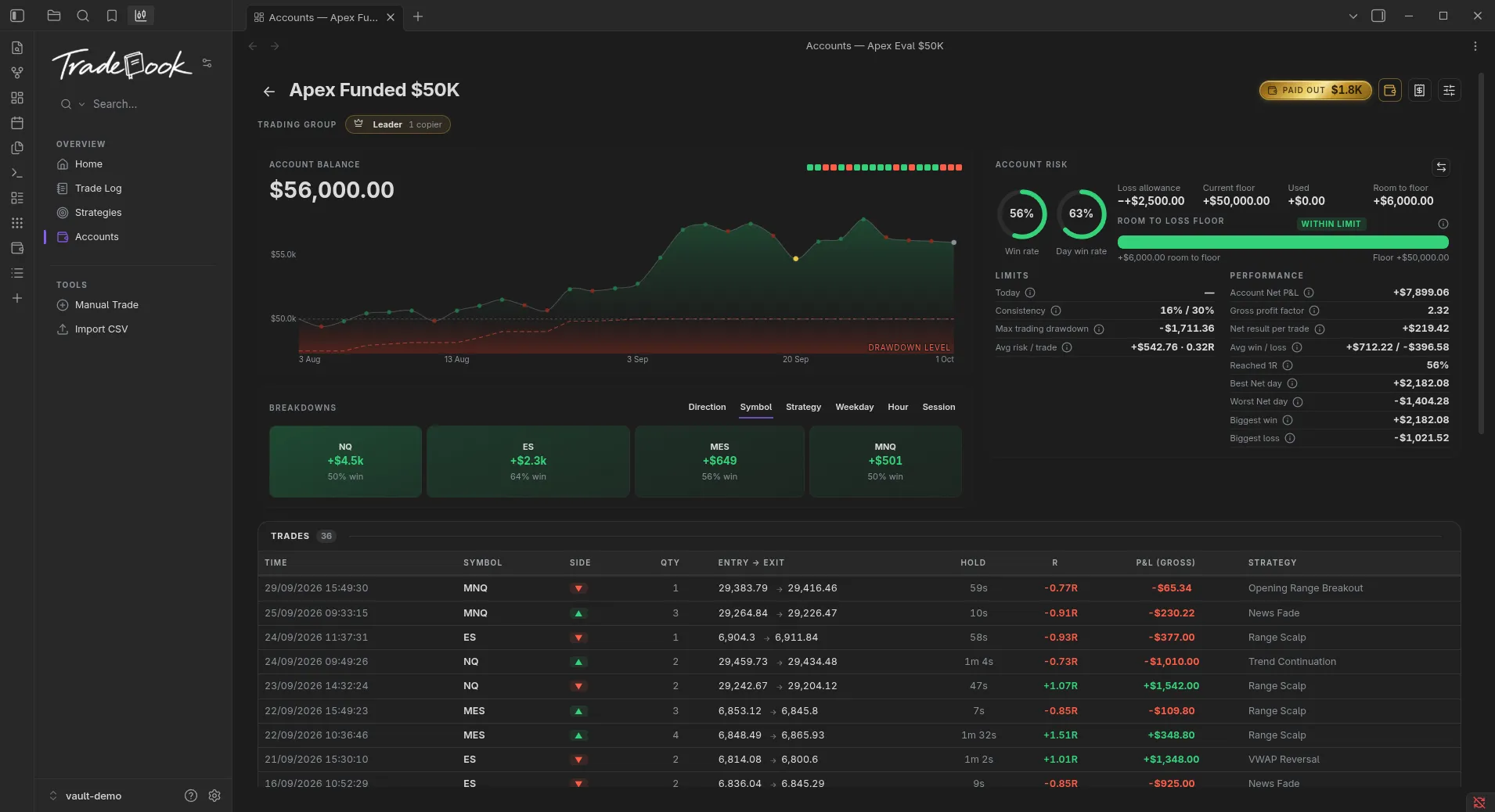
Task: Click the calculator icon in the account header
Action: (1420, 91)
